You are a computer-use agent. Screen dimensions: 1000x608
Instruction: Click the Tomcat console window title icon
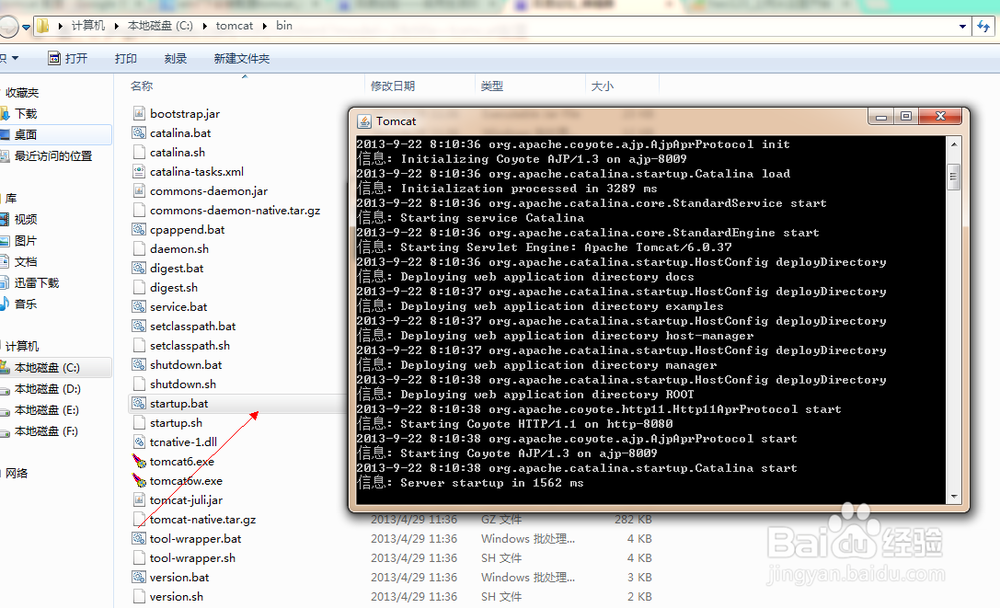click(364, 121)
